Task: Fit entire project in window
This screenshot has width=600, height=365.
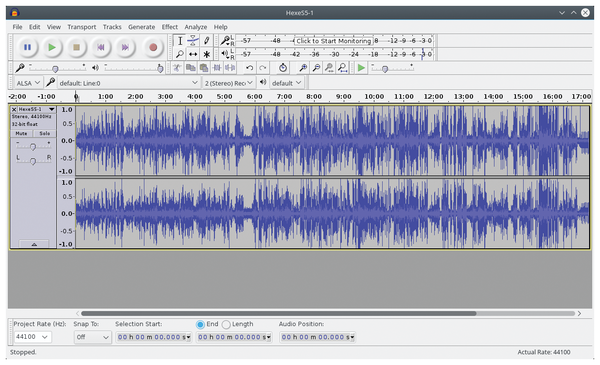Action: (342, 68)
